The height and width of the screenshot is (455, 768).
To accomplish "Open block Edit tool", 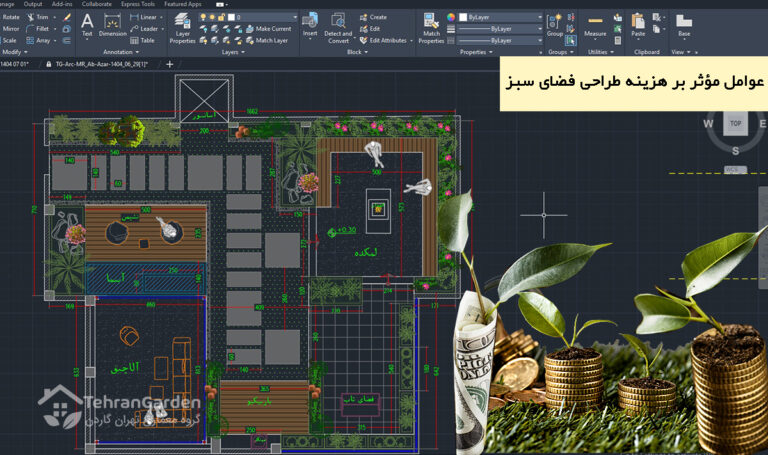I will click(x=370, y=29).
